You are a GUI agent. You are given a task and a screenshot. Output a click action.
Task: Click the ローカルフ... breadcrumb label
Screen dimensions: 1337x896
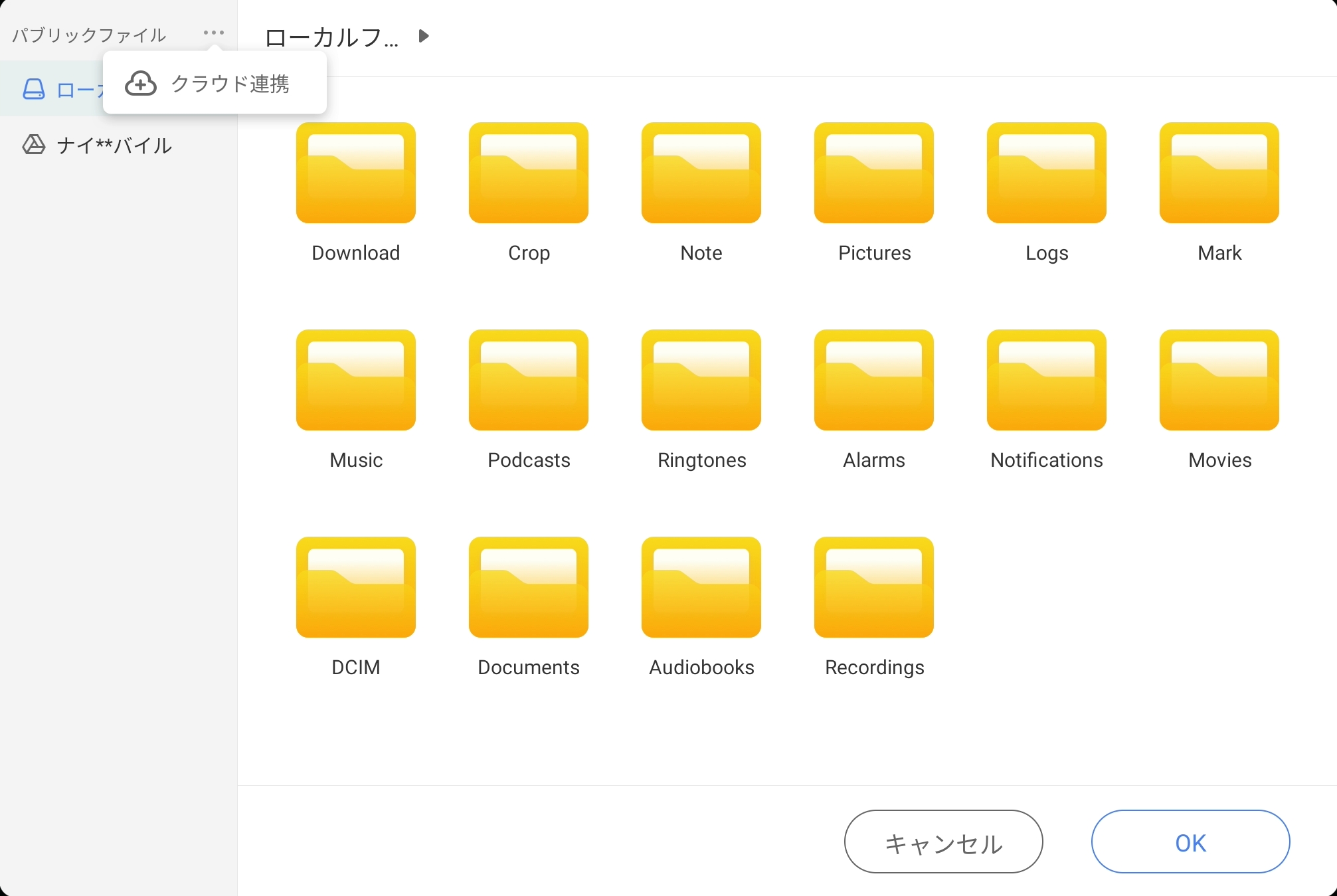coord(331,37)
